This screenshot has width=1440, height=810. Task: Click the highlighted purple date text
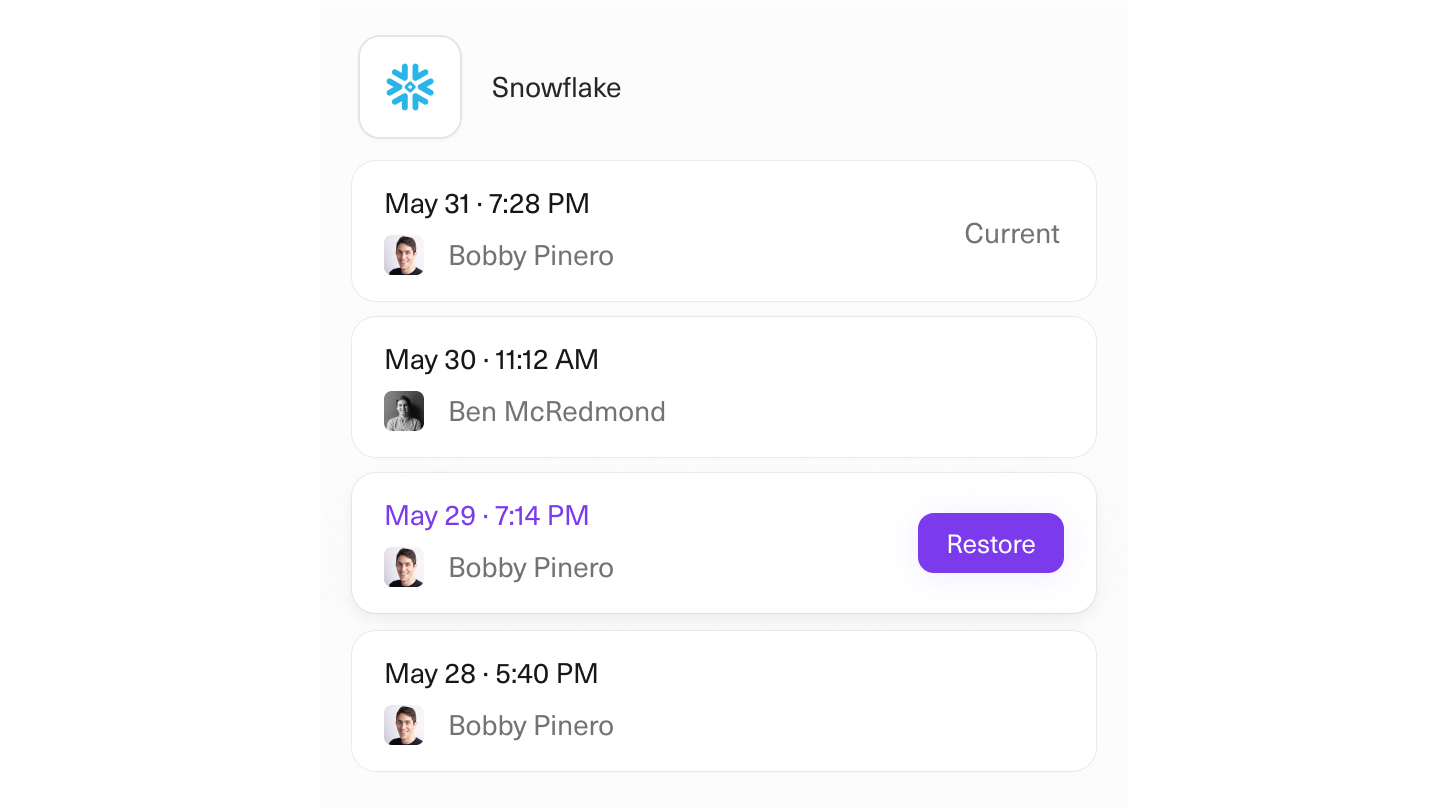pos(487,516)
